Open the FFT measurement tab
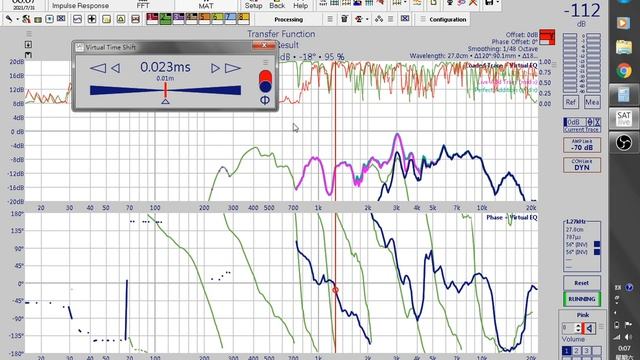The width and height of the screenshot is (640, 360). pyautogui.click(x=143, y=5)
